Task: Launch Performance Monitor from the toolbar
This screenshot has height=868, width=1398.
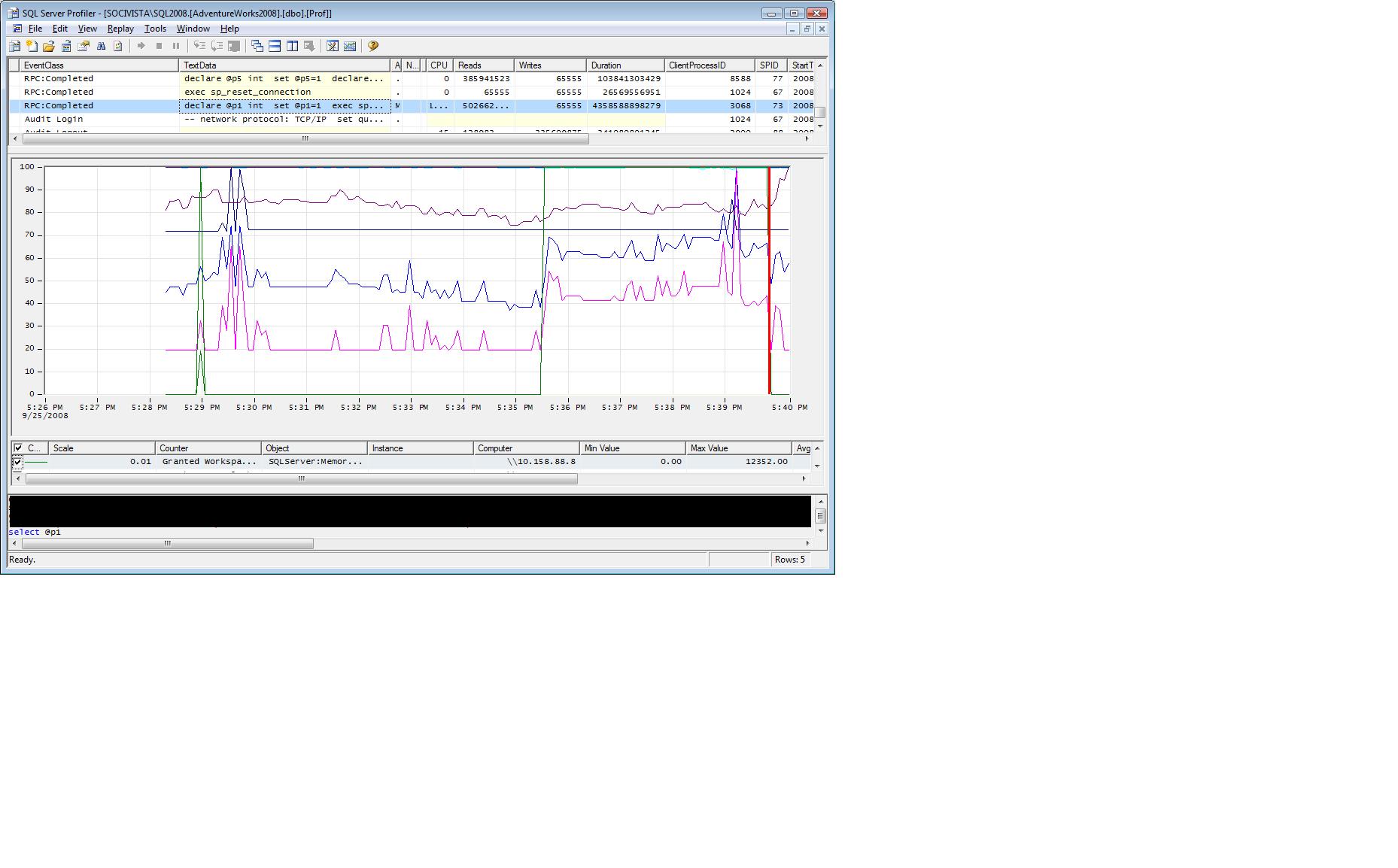Action: coord(350,46)
